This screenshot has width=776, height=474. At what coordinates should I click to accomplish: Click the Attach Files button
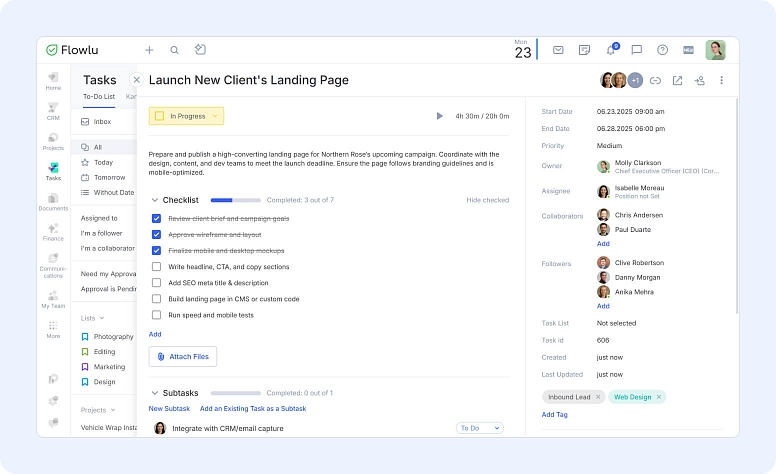(x=183, y=356)
